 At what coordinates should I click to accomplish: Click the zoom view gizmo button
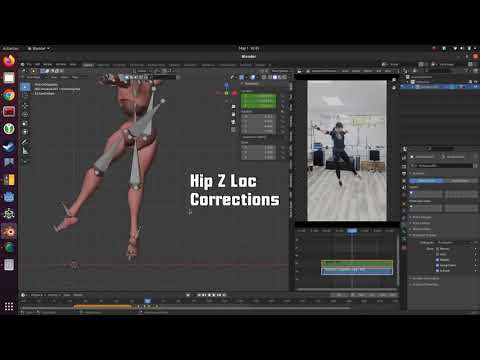coord(234,107)
